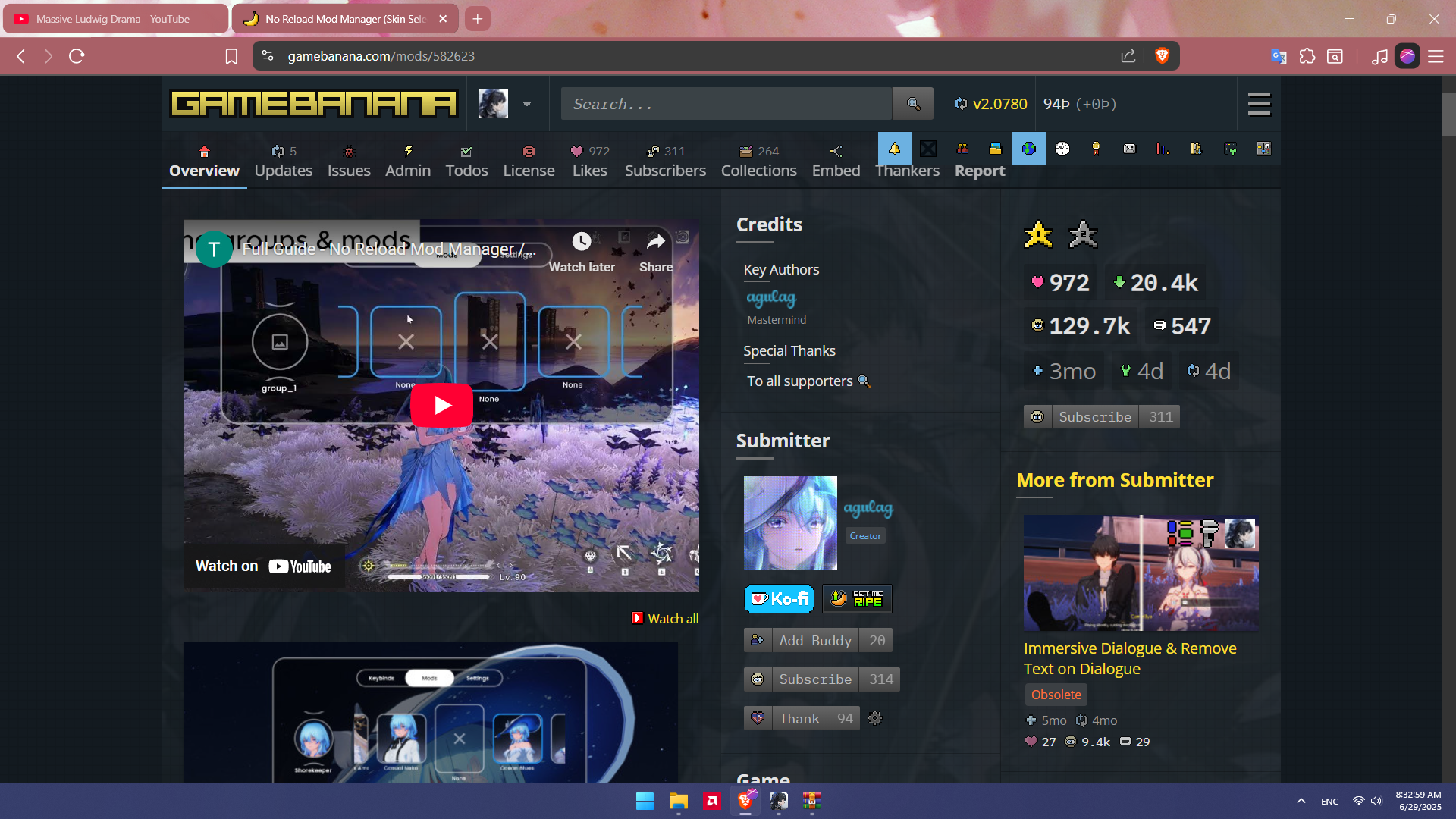This screenshot has height=819, width=1456.
Task: Open the Collections tab
Action: coord(759,162)
